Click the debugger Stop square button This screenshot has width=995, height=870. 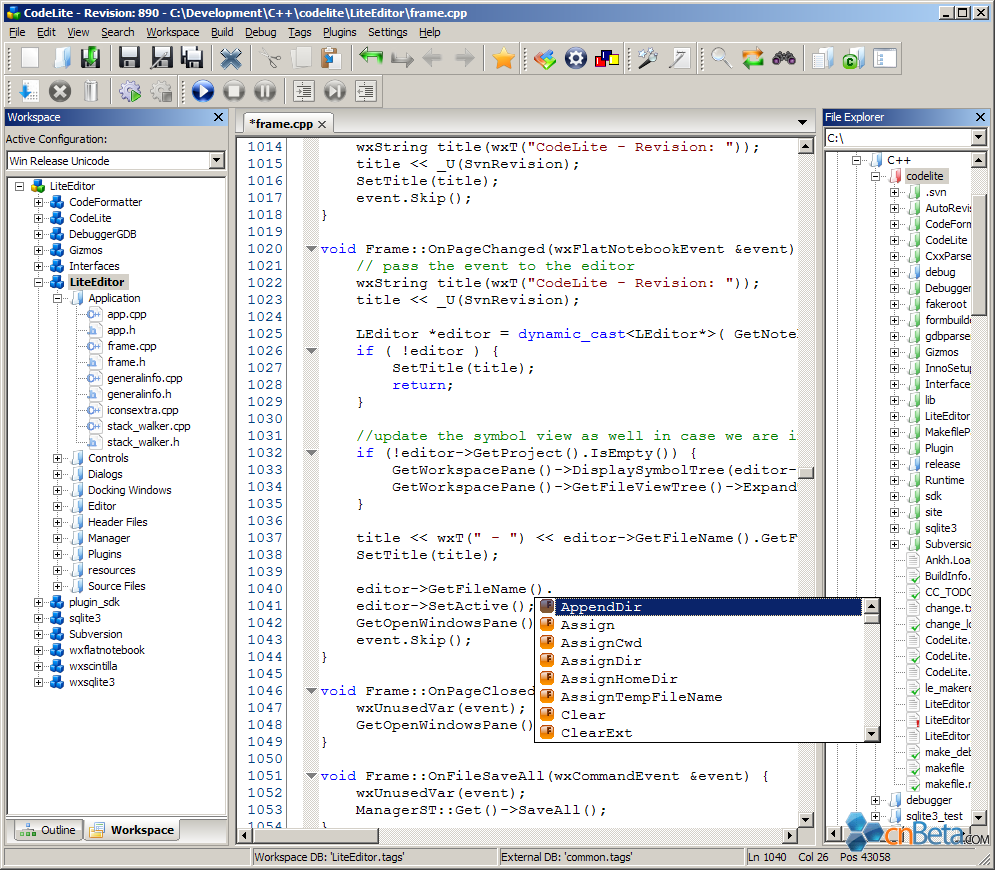click(234, 91)
